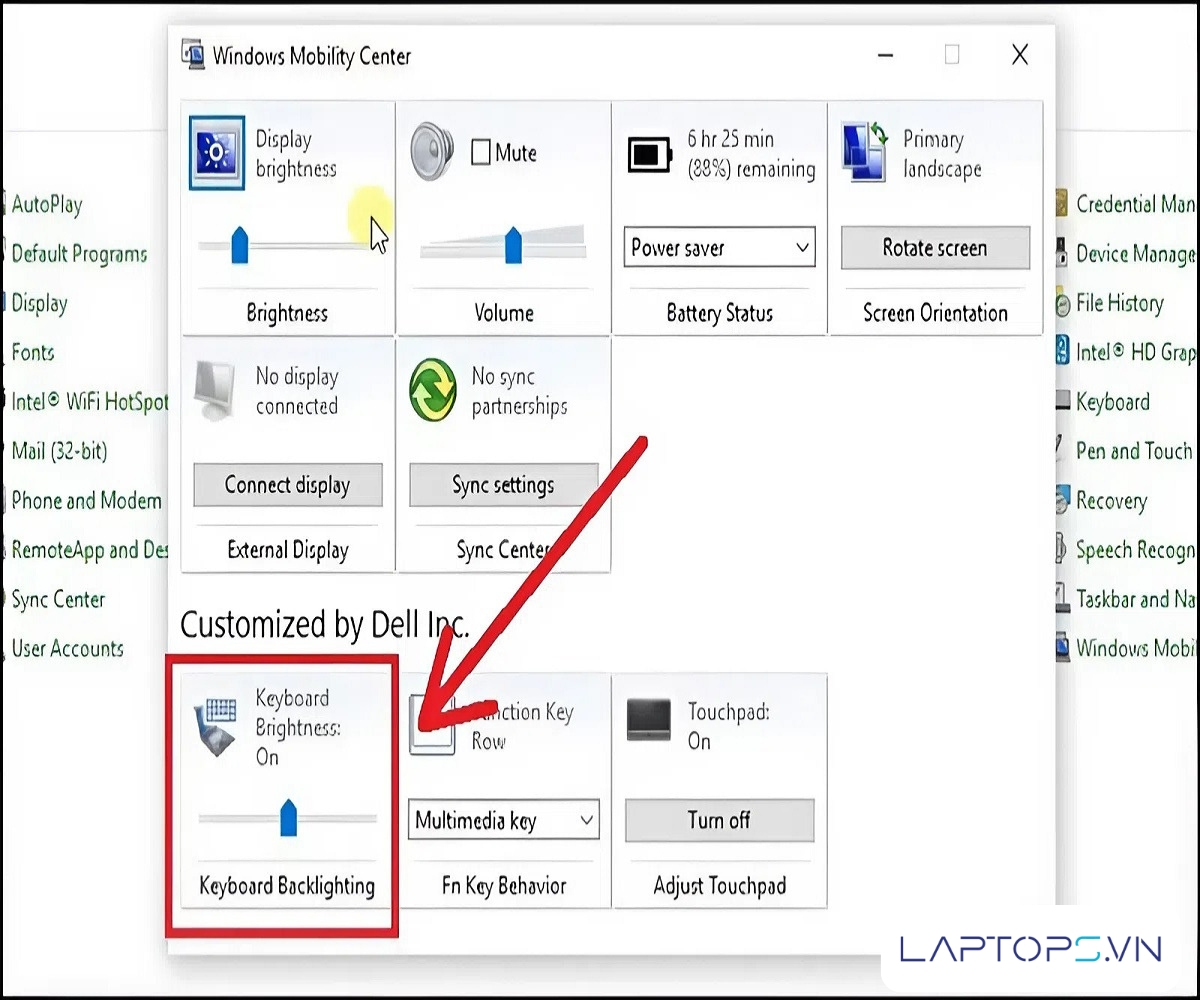
Task: Click the Display brightness monitor icon
Action: (216, 153)
